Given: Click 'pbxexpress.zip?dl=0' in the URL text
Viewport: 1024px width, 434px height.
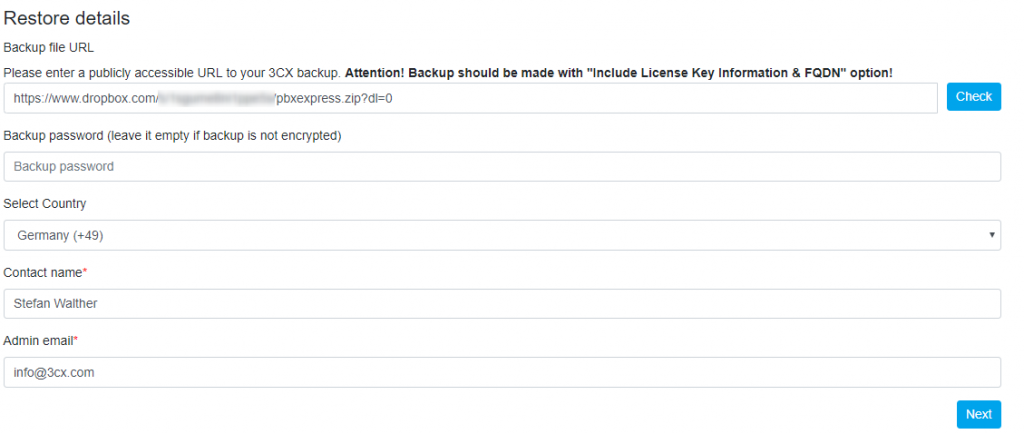Looking at the screenshot, I should [334, 99].
